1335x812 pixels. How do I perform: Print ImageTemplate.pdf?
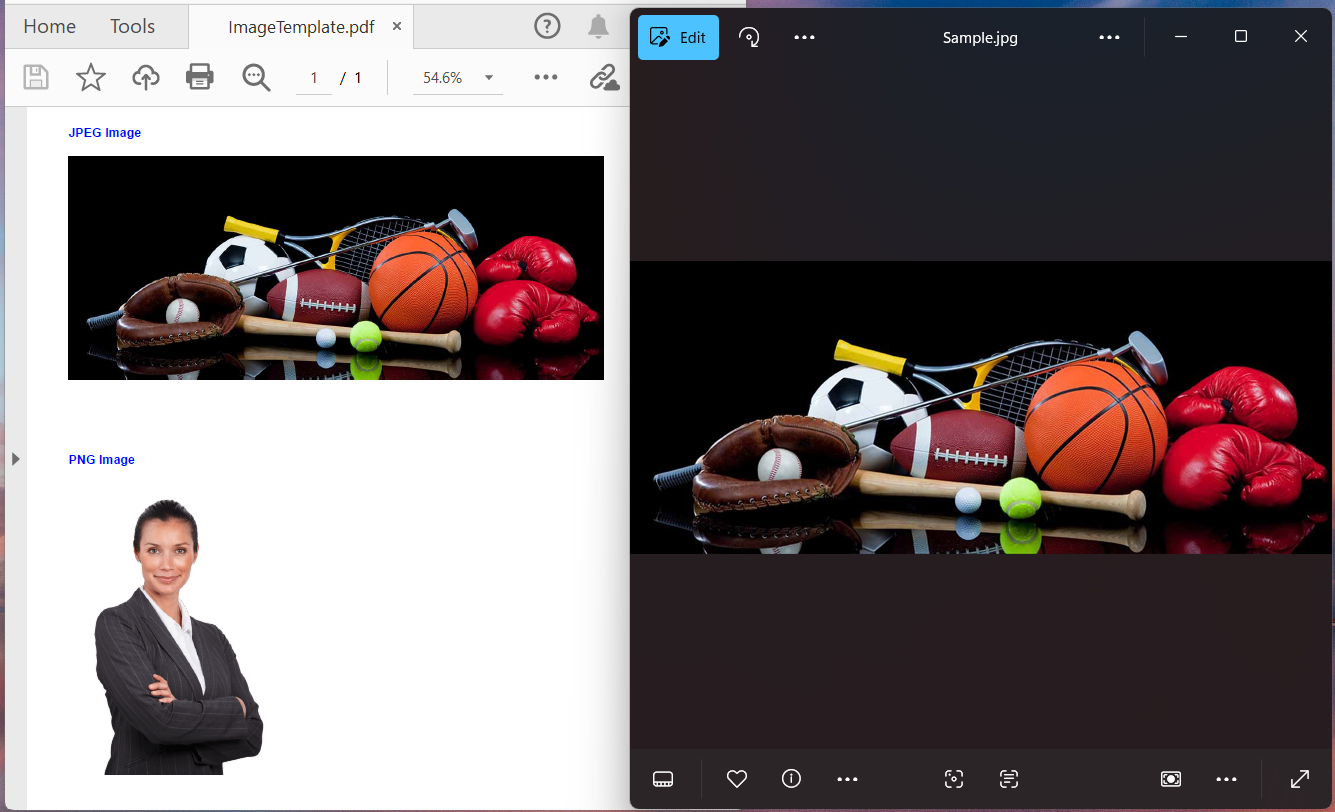coord(199,77)
